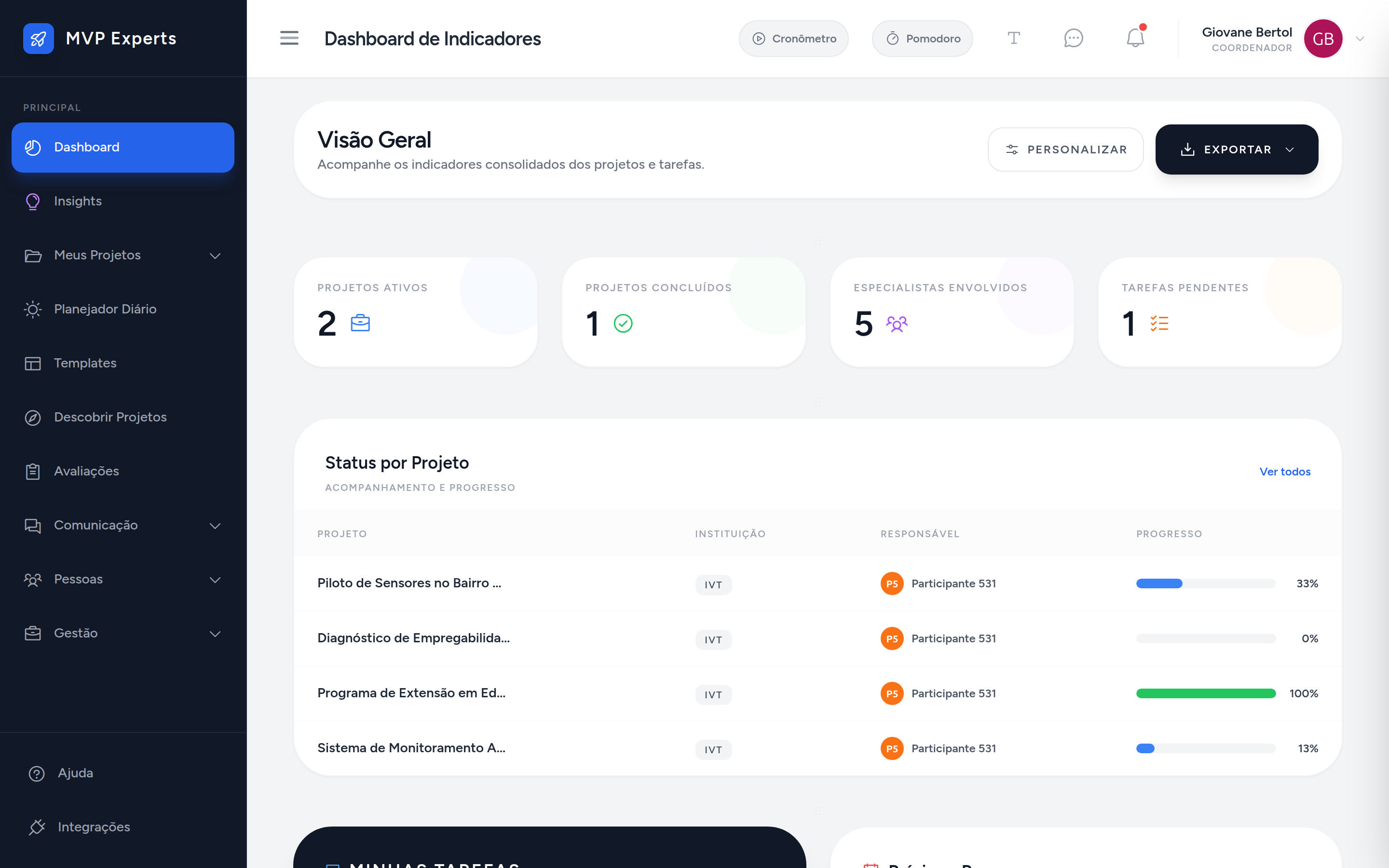Toggle the hamburger sidebar menu

pyautogui.click(x=289, y=39)
